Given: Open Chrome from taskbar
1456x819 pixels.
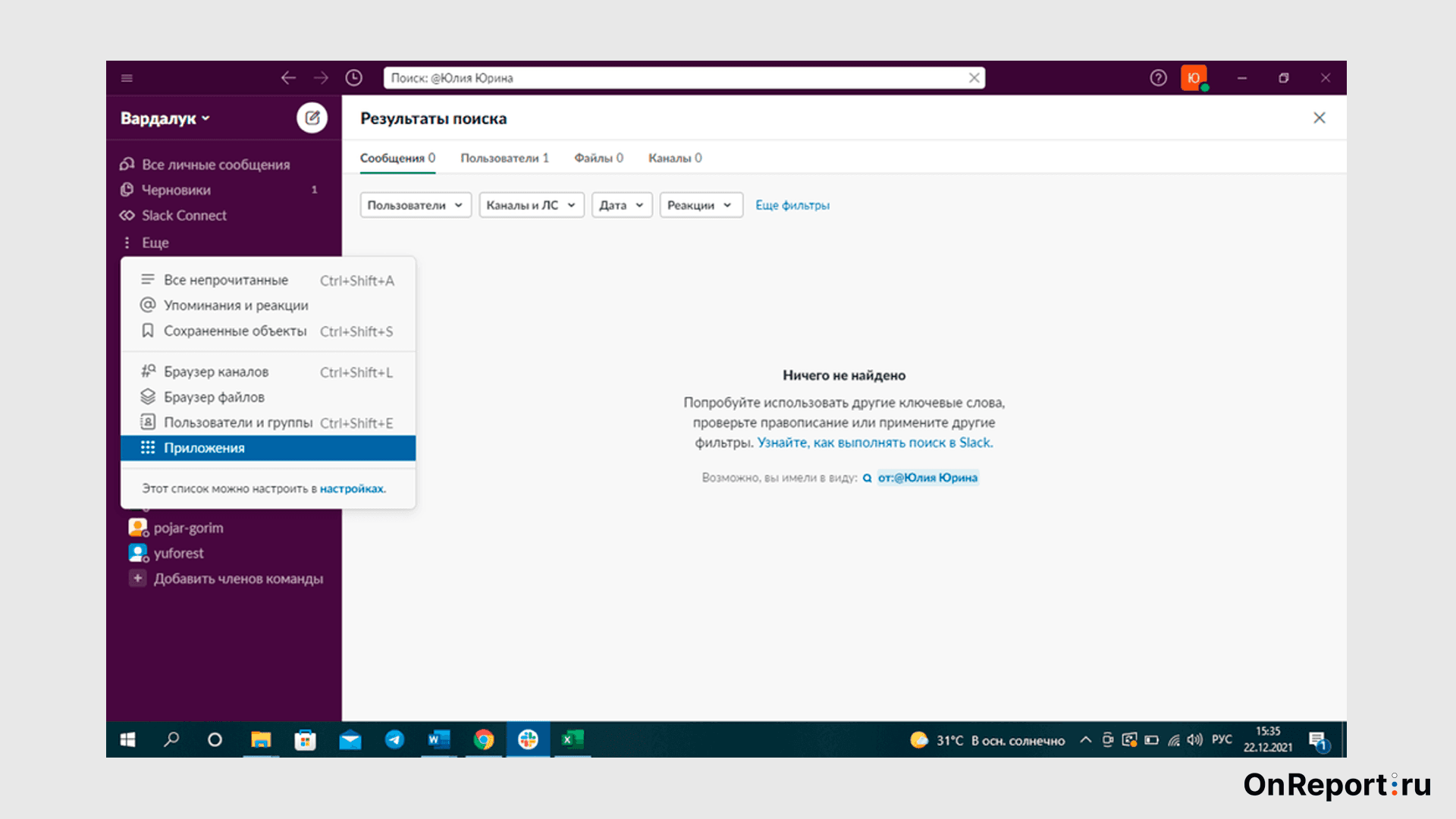Looking at the screenshot, I should coord(484,739).
